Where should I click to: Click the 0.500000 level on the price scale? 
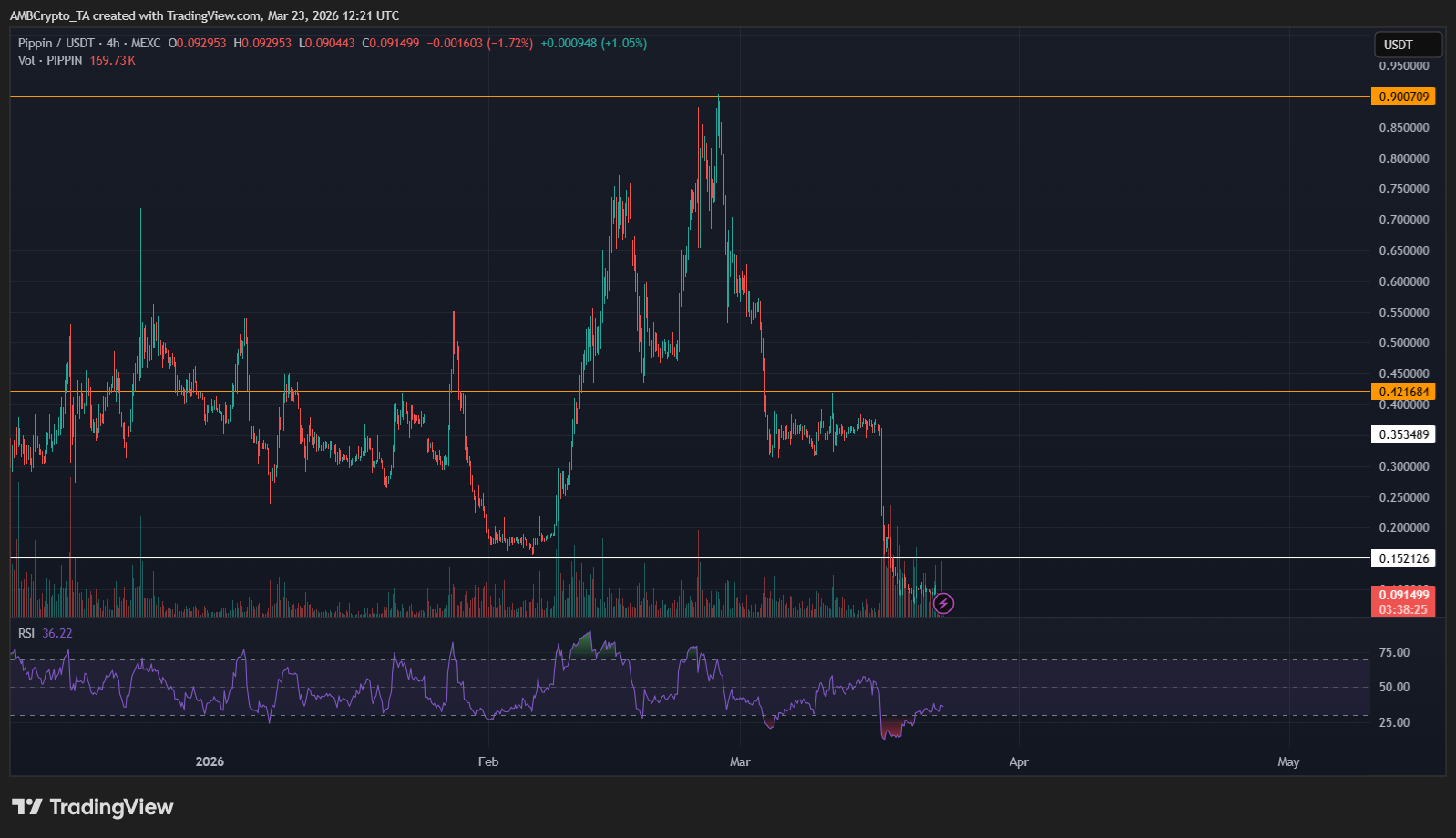1403,342
